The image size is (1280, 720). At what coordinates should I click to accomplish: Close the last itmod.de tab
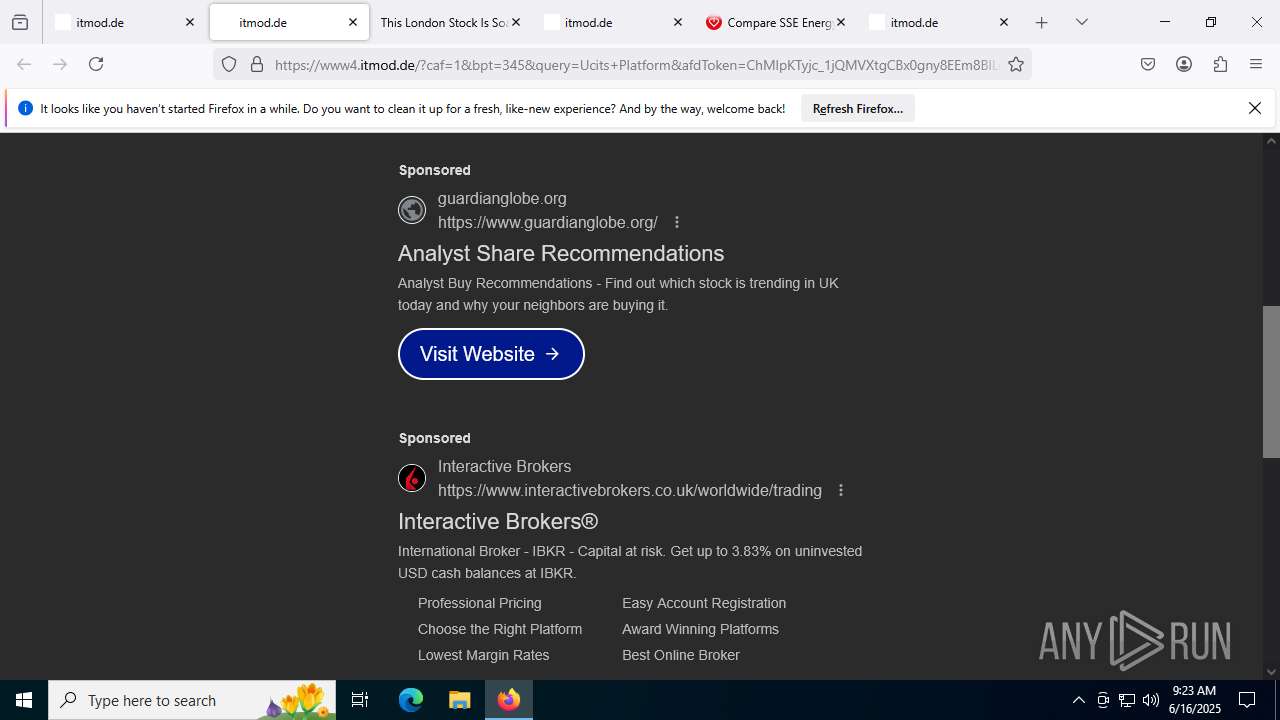1004,22
